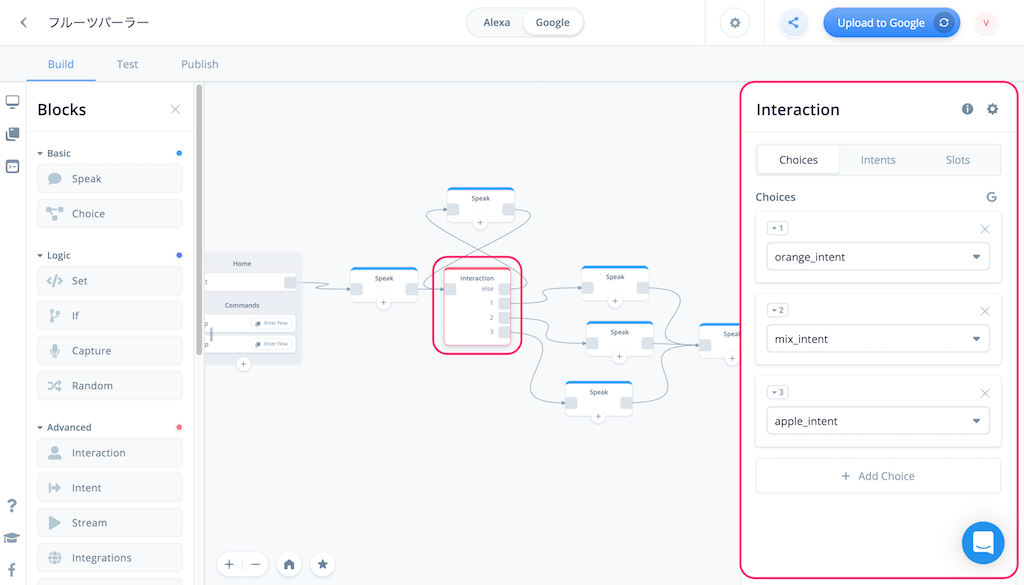1024x585 pixels.
Task: Click Upload to Google button
Action: 891,23
